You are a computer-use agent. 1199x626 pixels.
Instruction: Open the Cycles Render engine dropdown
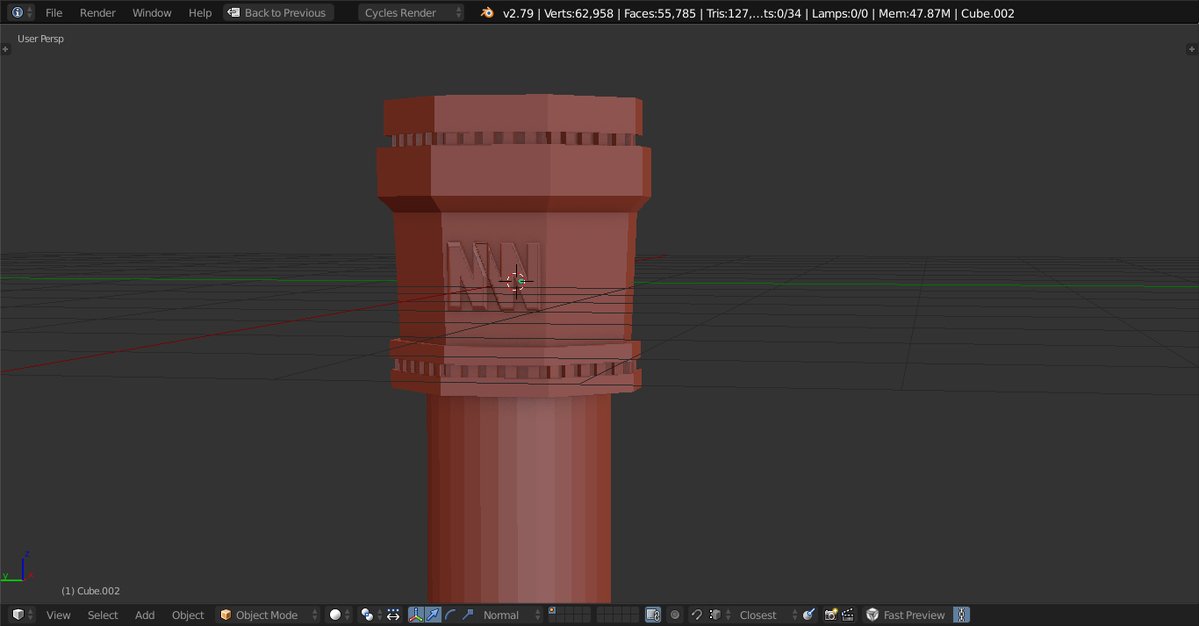click(411, 13)
